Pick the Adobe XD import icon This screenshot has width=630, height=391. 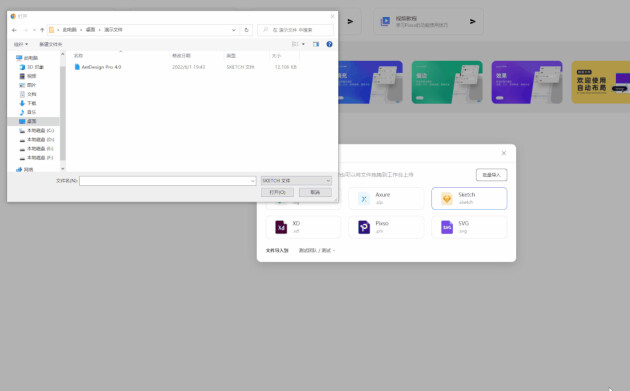click(281, 227)
